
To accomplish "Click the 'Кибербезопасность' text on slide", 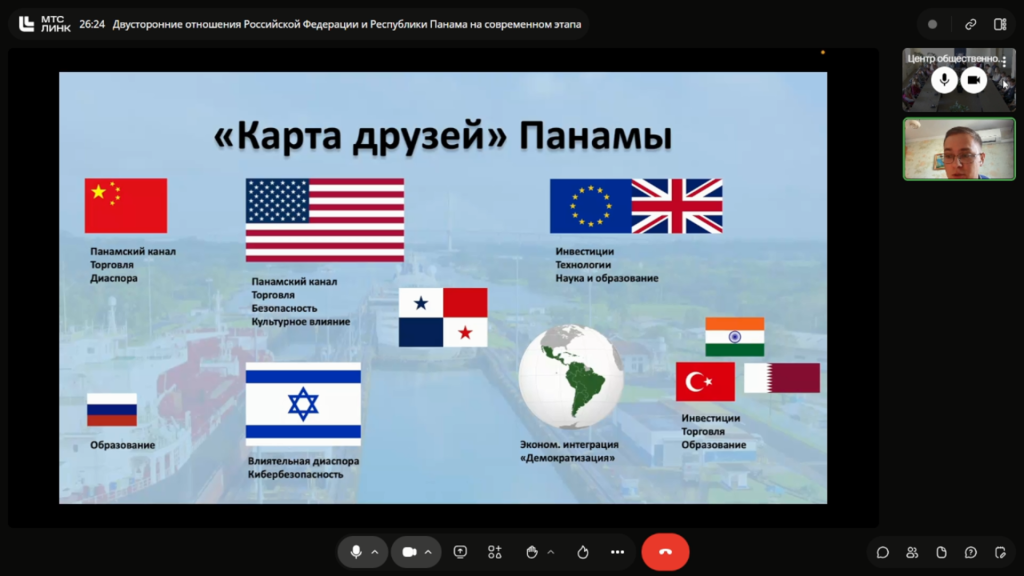I will [295, 474].
